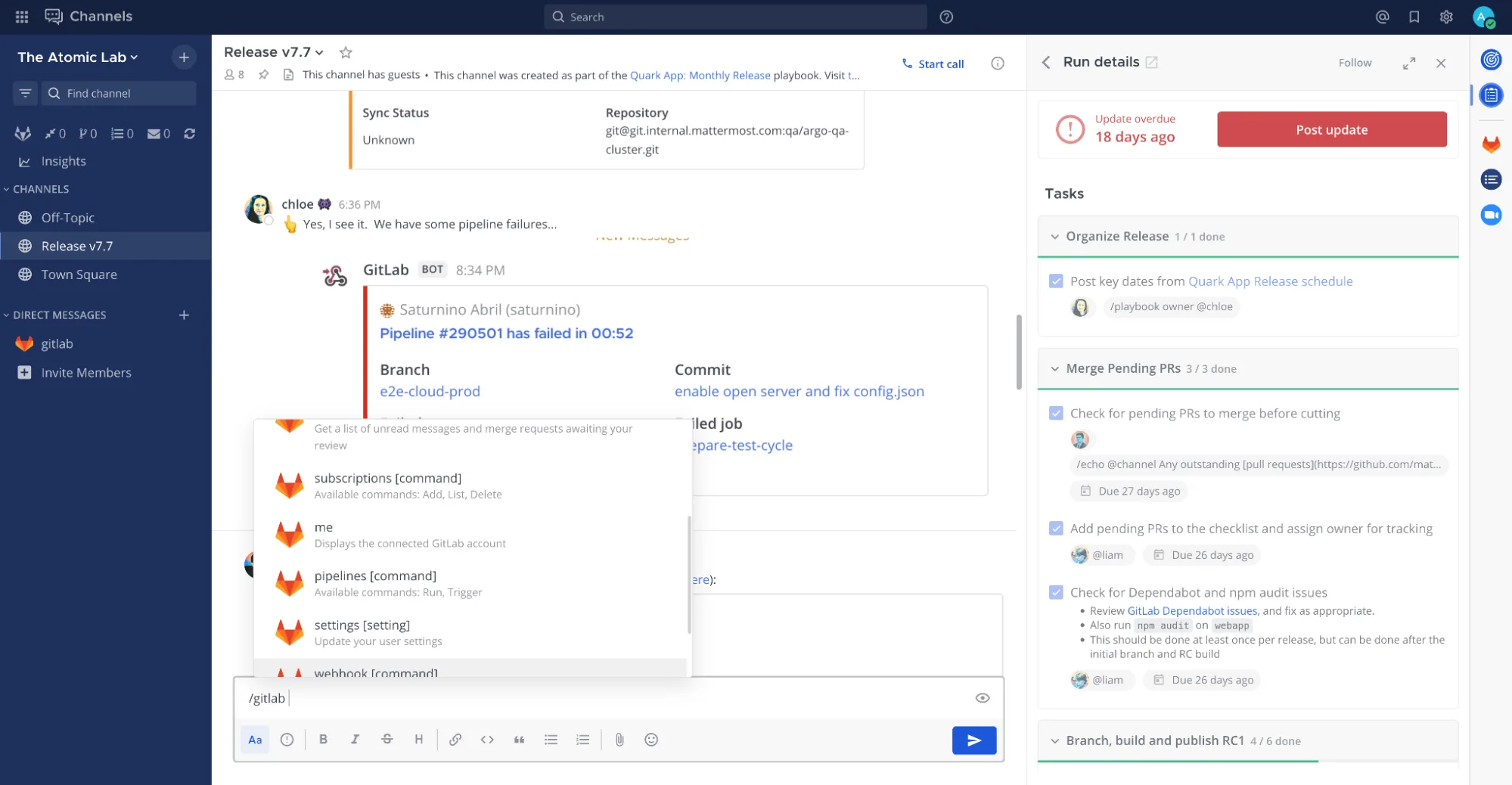Toggle bold formatting in composer
Image resolution: width=1512 pixels, height=785 pixels.
coord(323,740)
